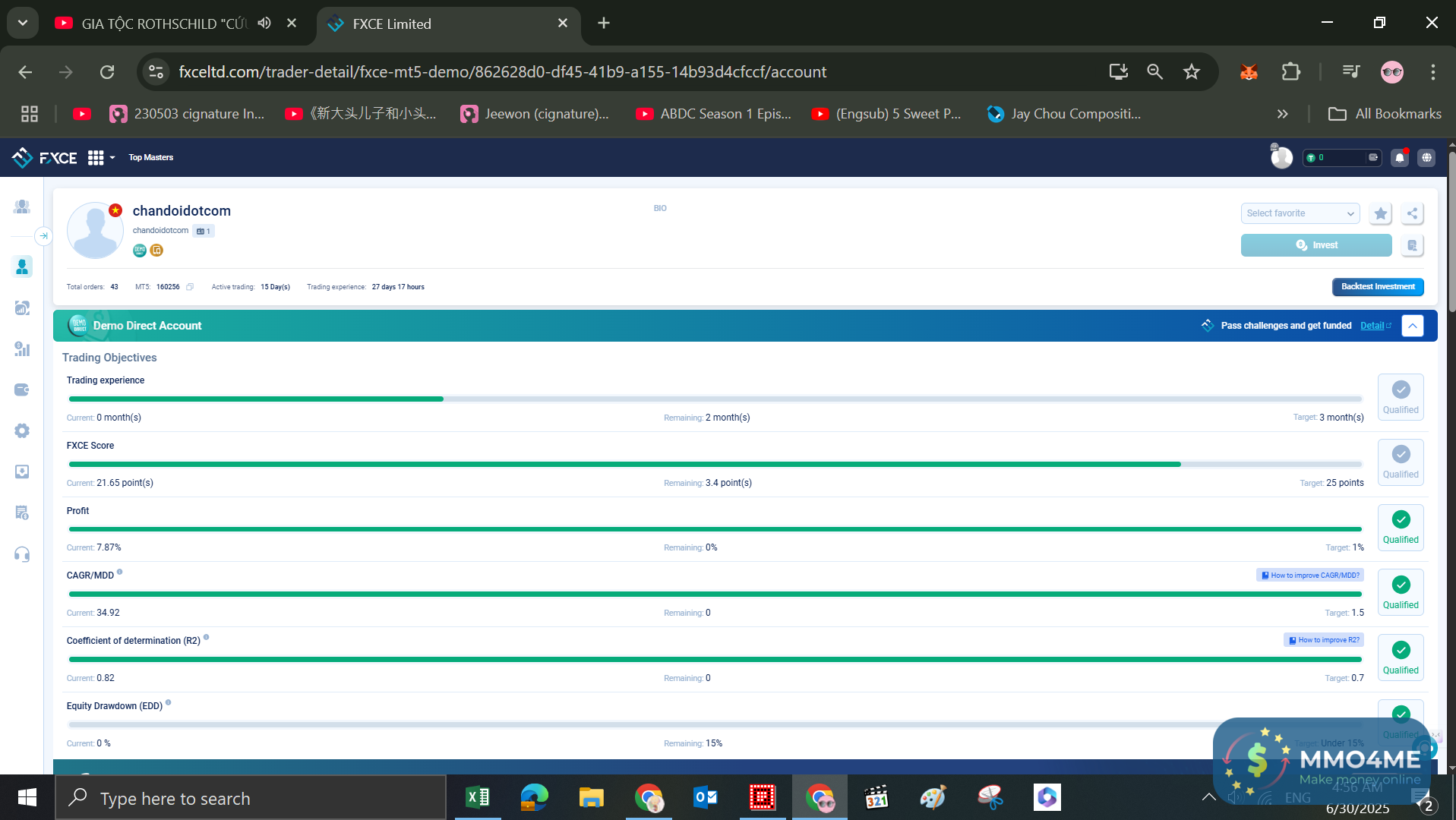This screenshot has width=1456, height=820.
Task: Open Outlook from the taskbar
Action: tap(706, 797)
